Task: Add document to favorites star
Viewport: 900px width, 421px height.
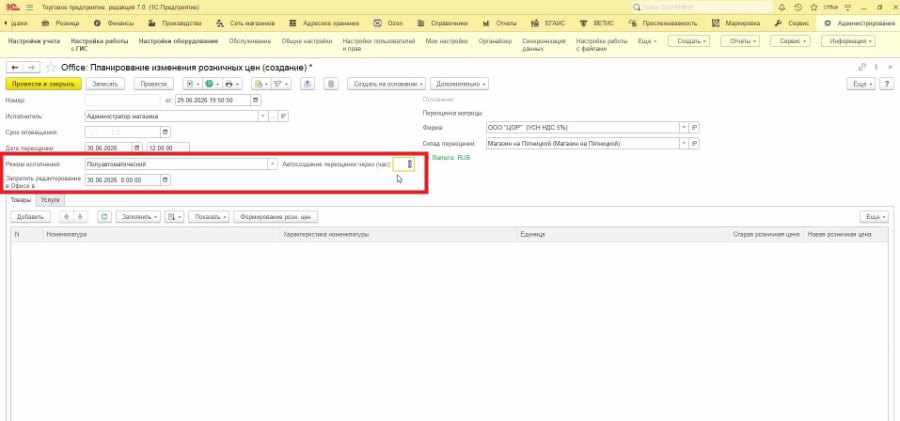Action: click(51, 67)
